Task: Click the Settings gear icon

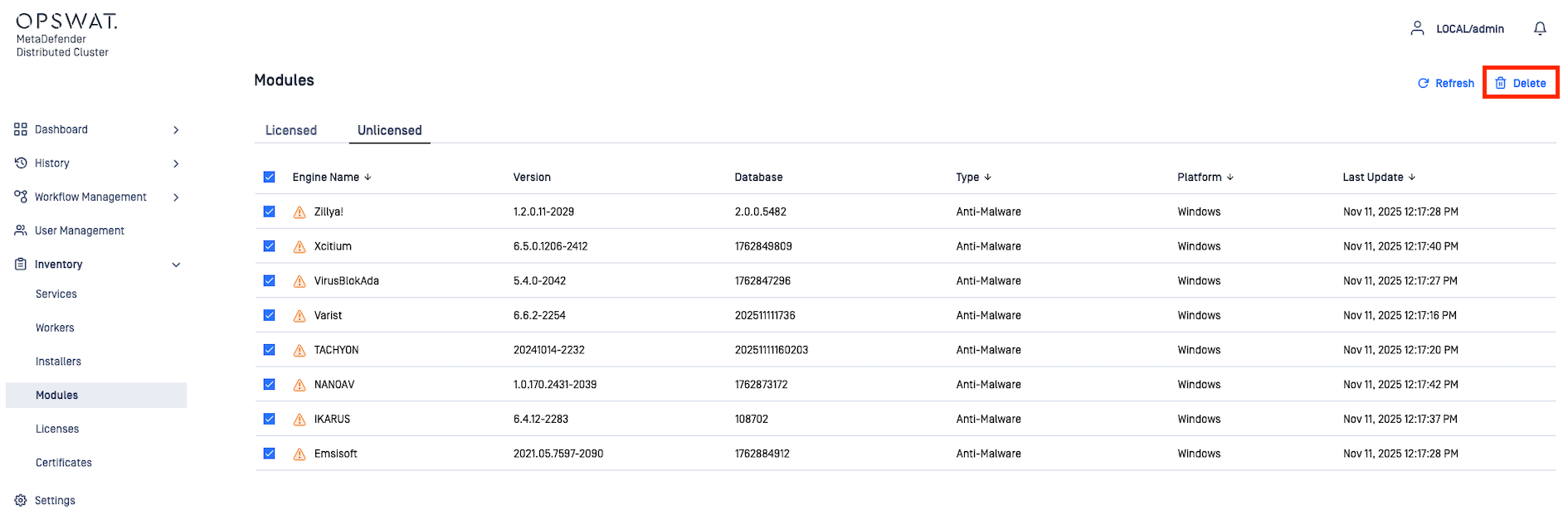Action: (x=21, y=500)
